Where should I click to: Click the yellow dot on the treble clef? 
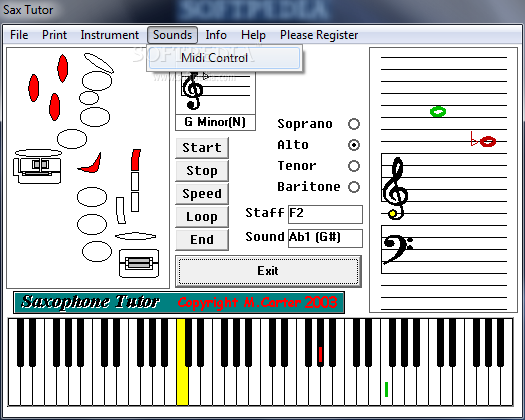pos(393,213)
